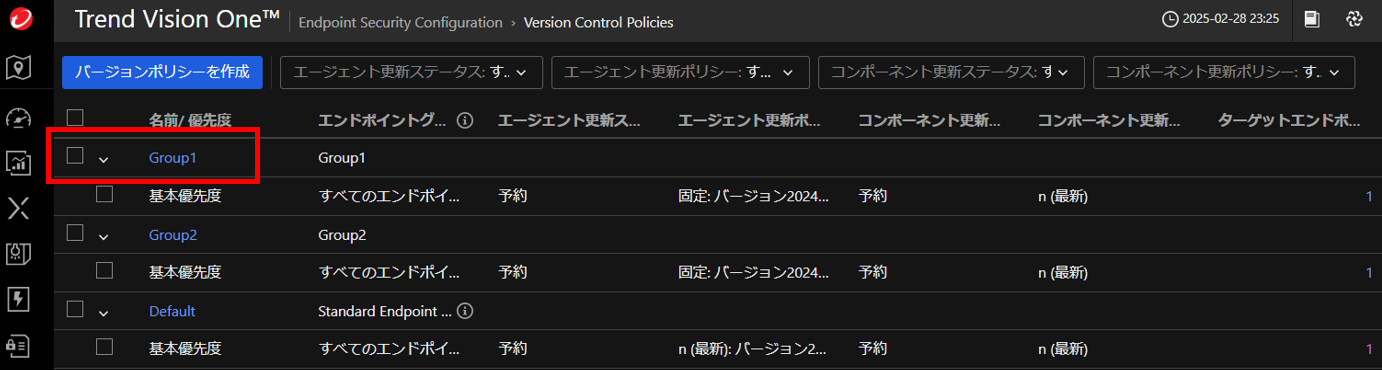Image resolution: width=1382 pixels, height=370 pixels.
Task: Open エージェント更新ステータス filter dropdown
Action: coord(411,72)
